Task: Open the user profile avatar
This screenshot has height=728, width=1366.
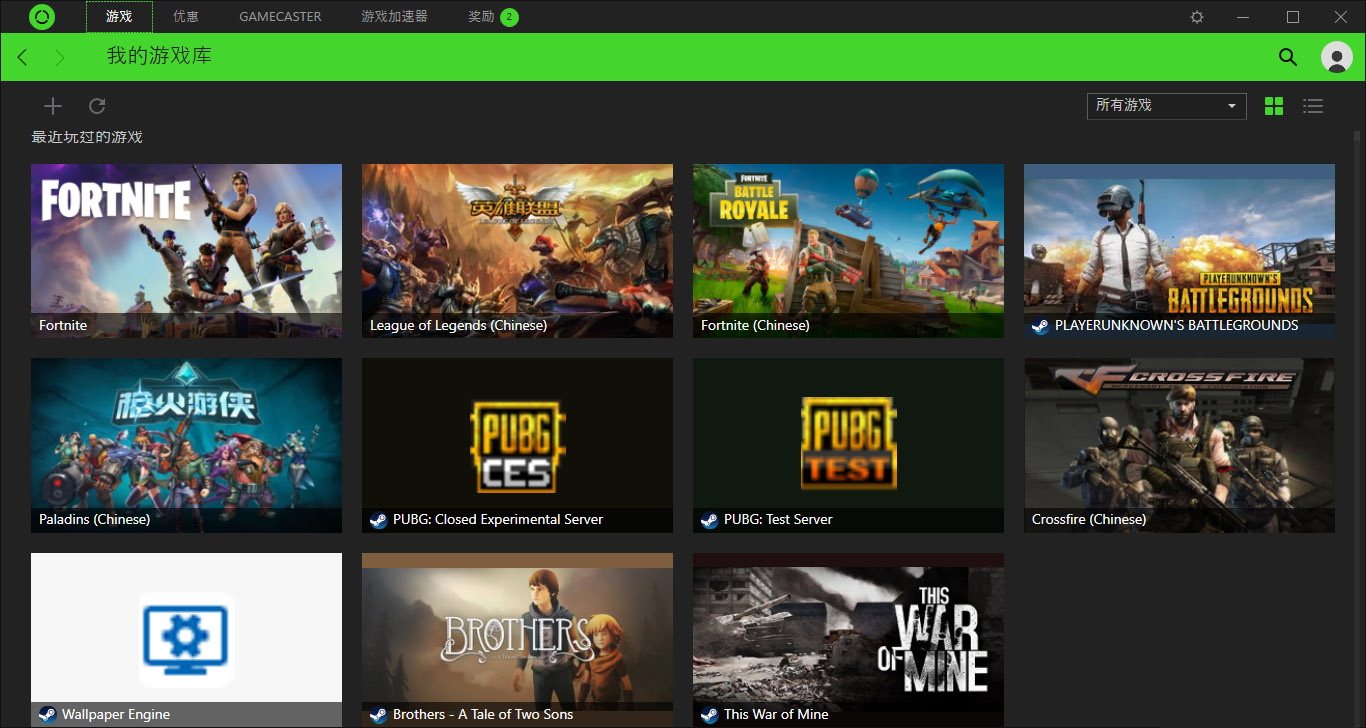Action: [1337, 57]
